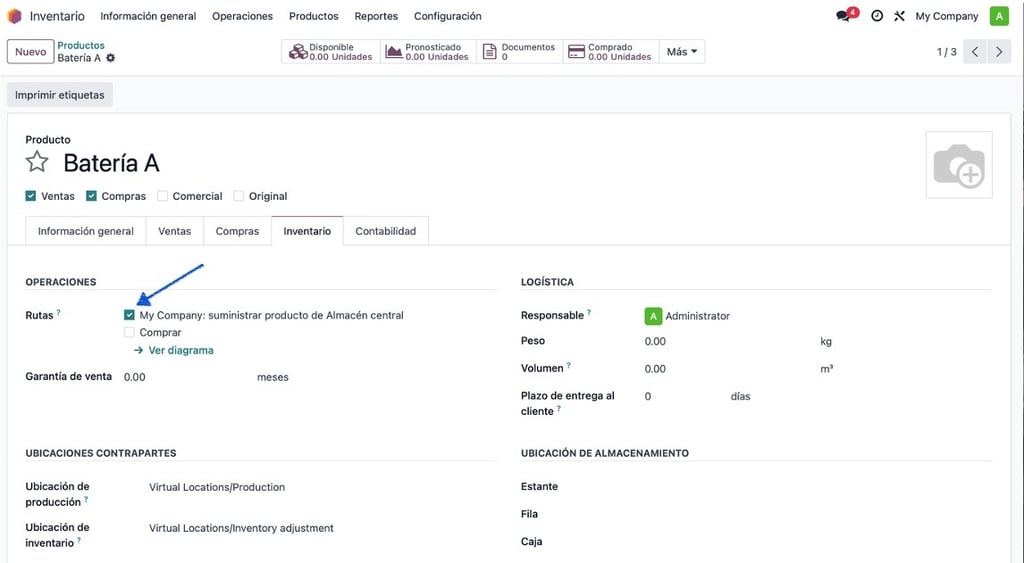
Task: Switch to the Ventas tab
Action: 174,231
